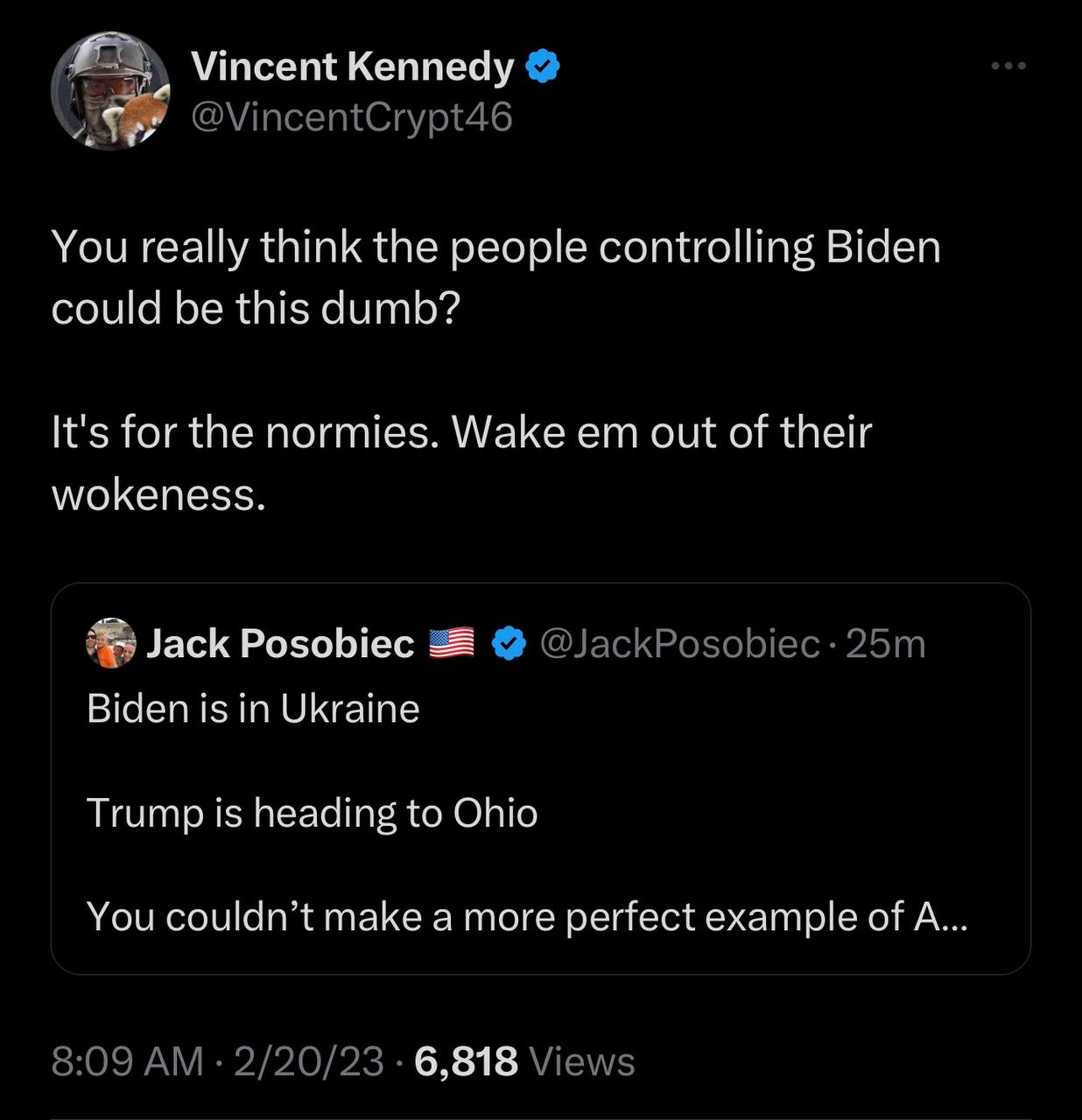Click Jack Posobiec's small profile picture

point(111,644)
